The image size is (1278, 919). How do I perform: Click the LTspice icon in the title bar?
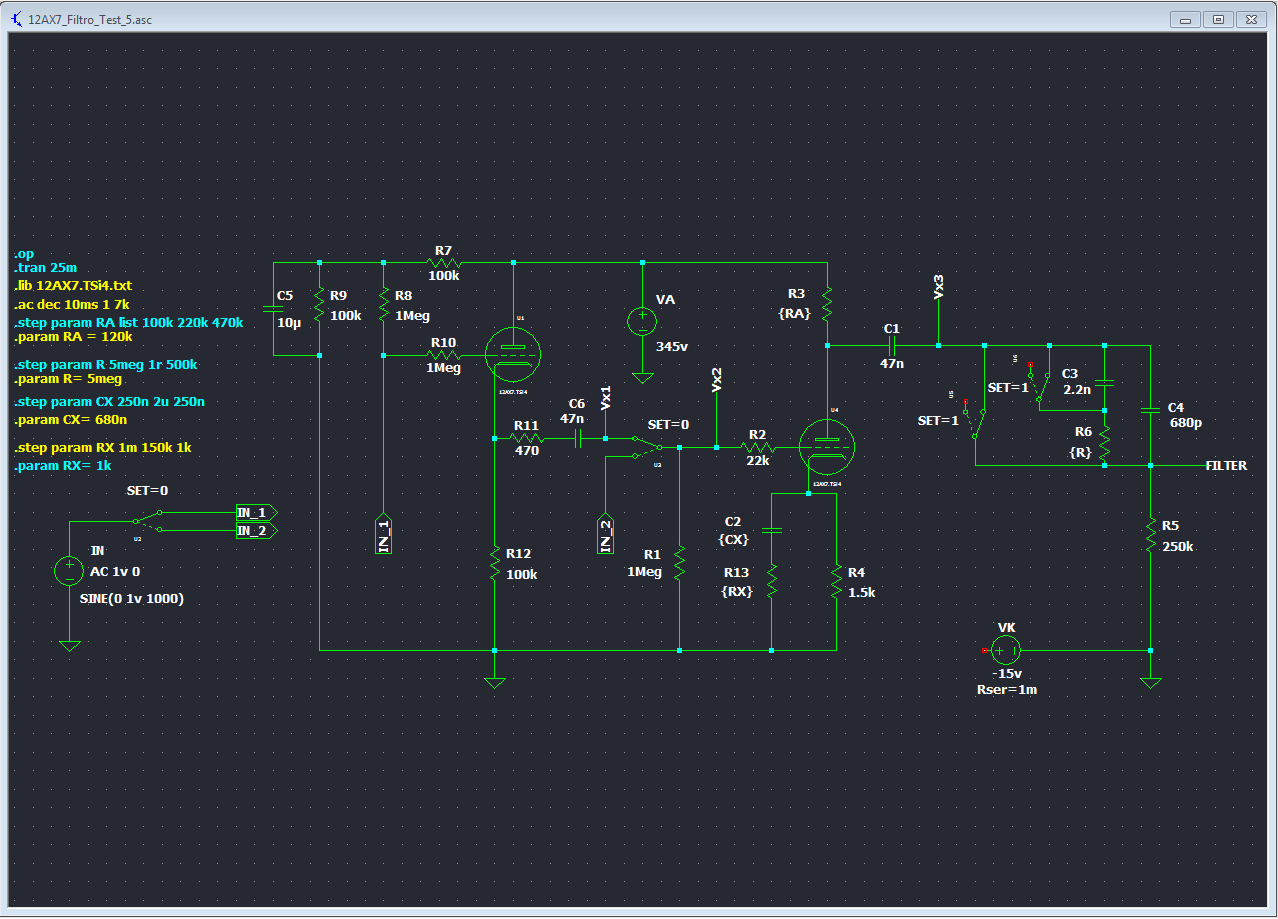coord(15,19)
